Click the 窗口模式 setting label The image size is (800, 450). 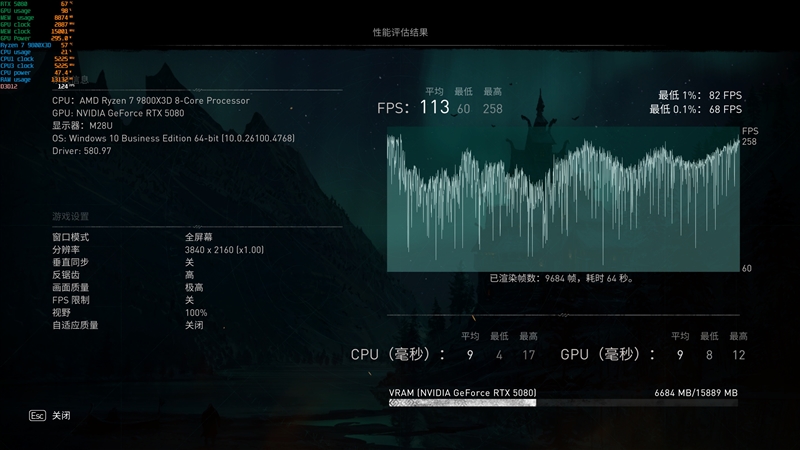tap(70, 237)
